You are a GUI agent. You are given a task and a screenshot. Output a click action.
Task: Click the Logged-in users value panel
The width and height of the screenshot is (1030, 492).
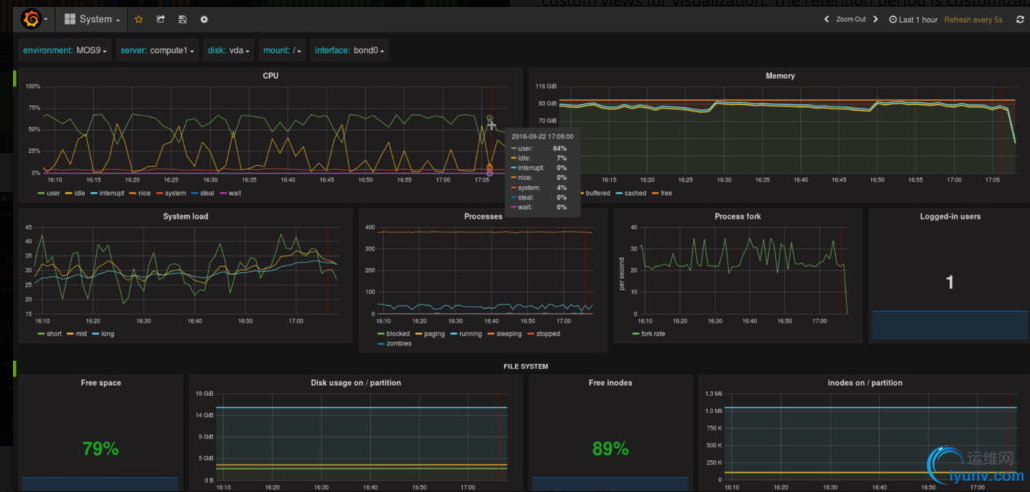949,283
